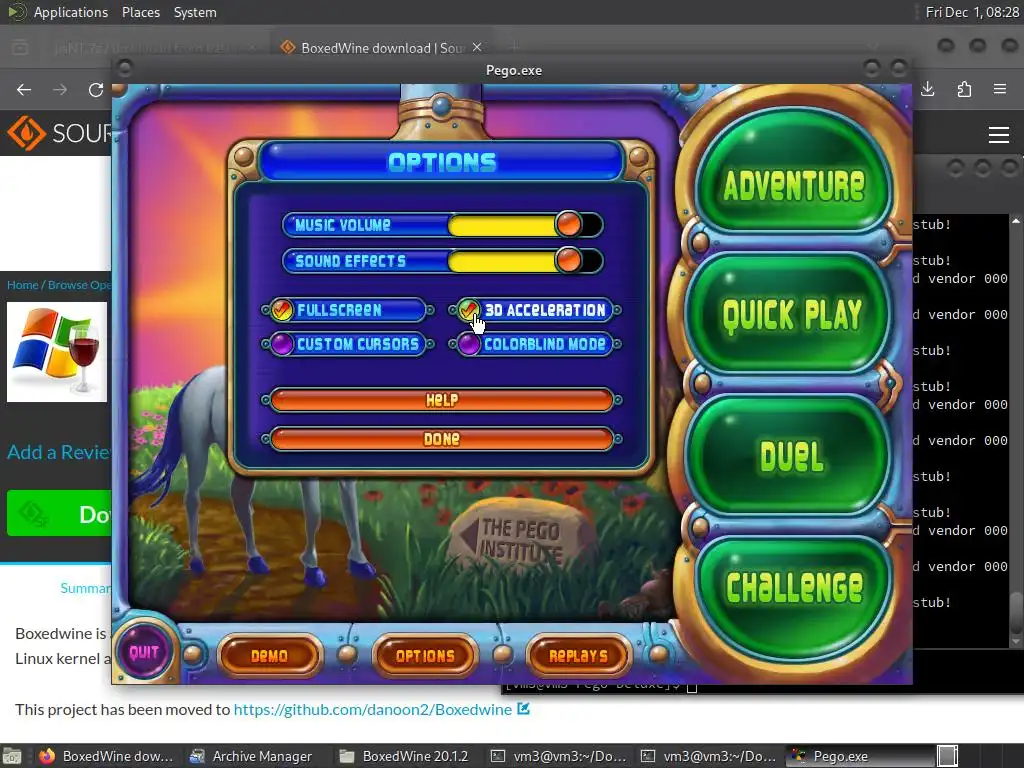
Task: Click the green Download button
Action: 59,513
